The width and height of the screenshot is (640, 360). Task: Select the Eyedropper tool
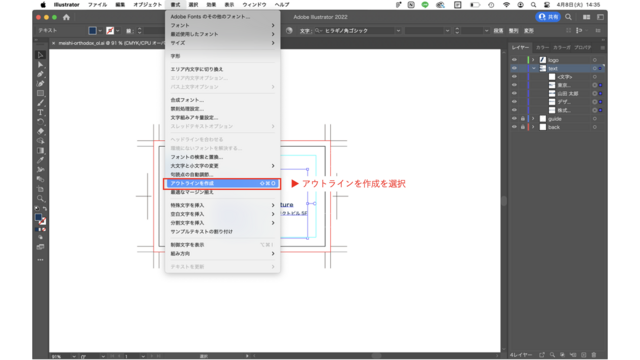[x=40, y=160]
